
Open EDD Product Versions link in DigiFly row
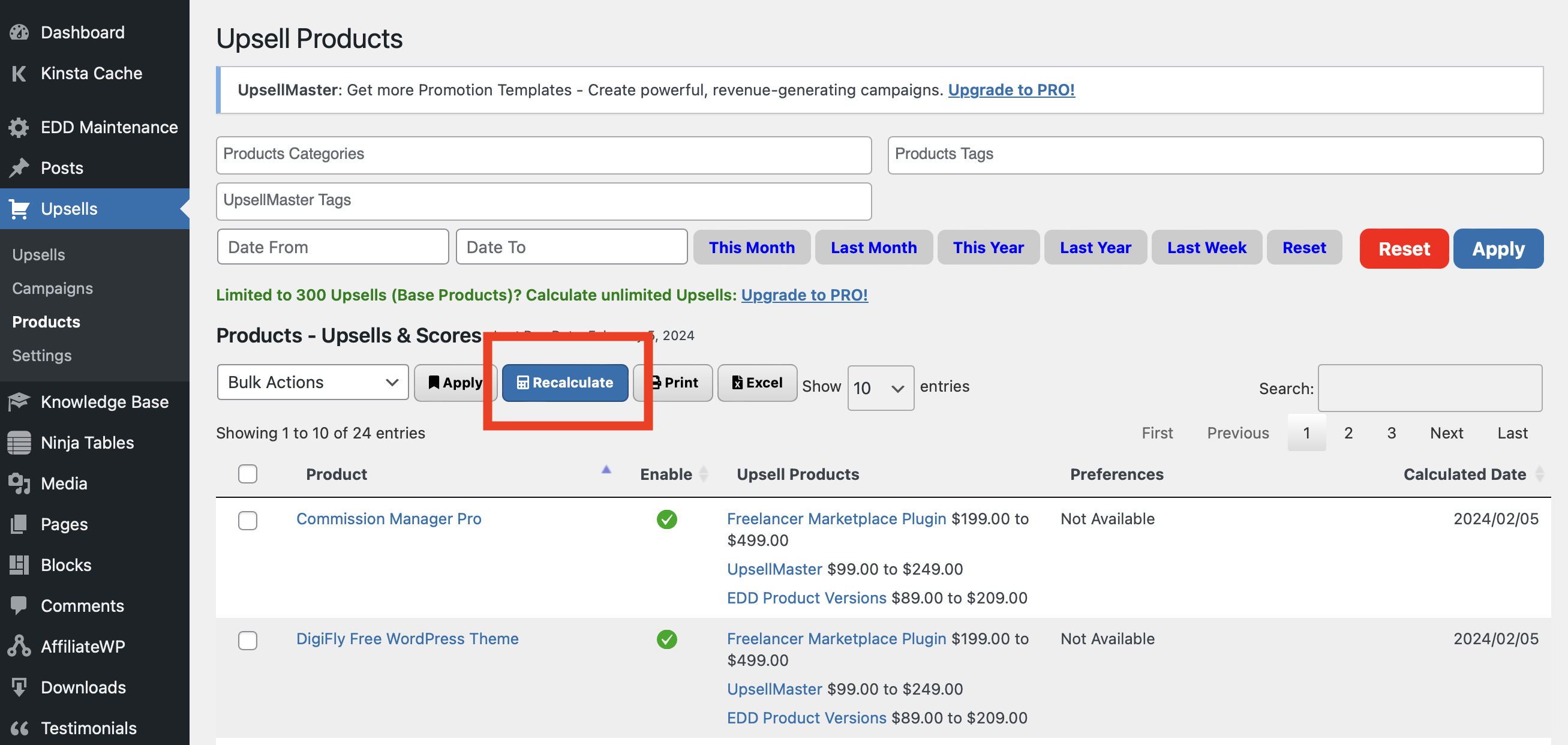pyautogui.click(x=807, y=717)
